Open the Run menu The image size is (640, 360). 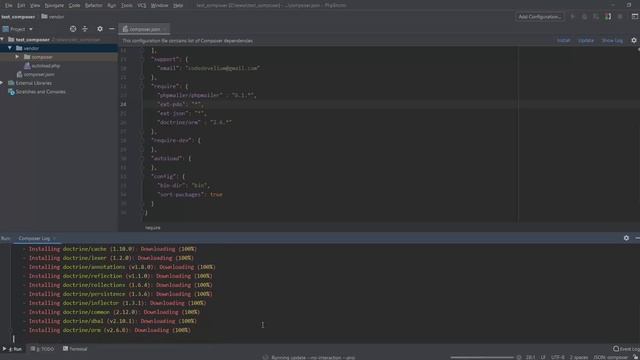click(111, 5)
